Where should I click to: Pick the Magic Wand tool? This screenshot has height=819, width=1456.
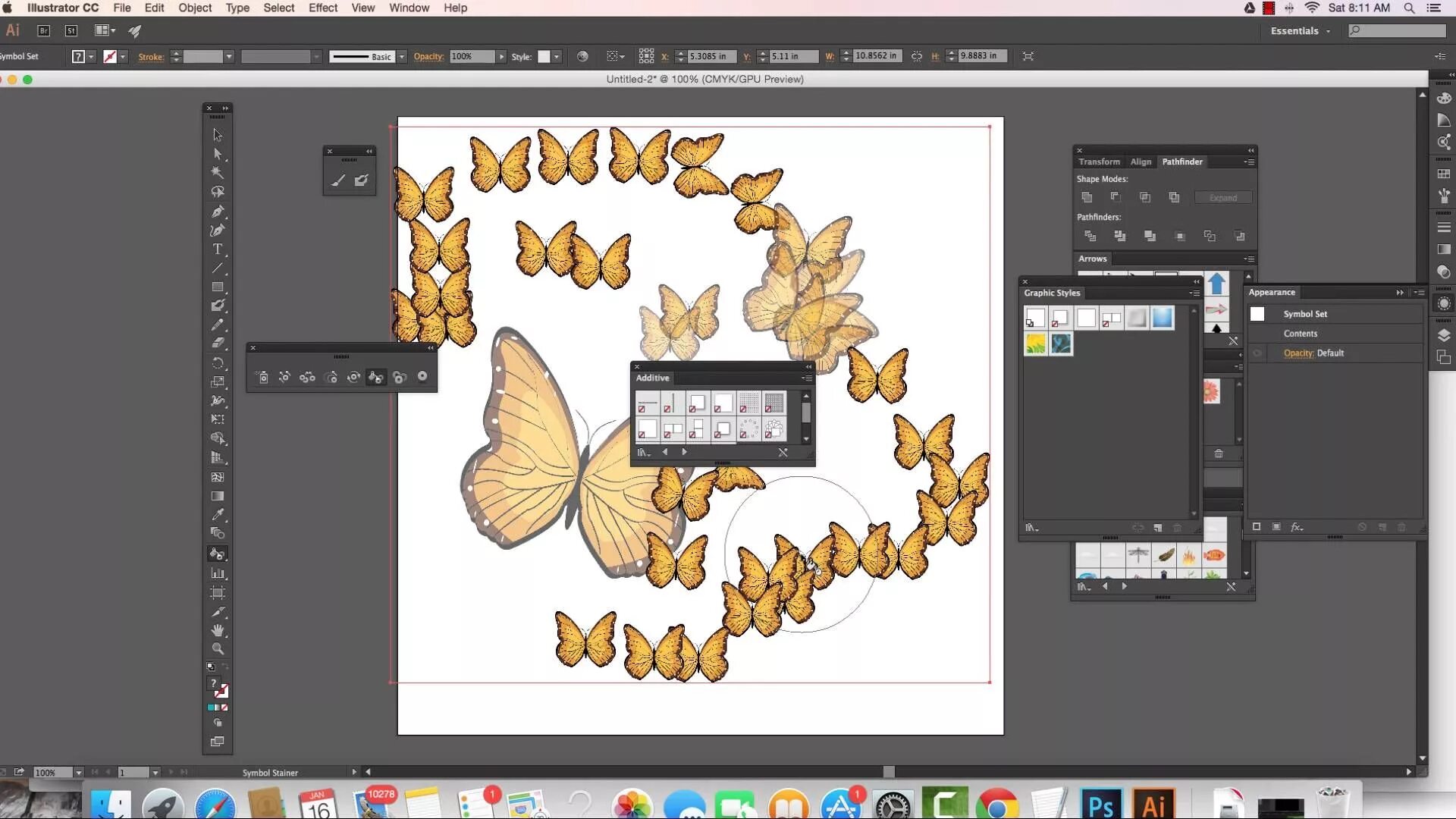point(218,173)
